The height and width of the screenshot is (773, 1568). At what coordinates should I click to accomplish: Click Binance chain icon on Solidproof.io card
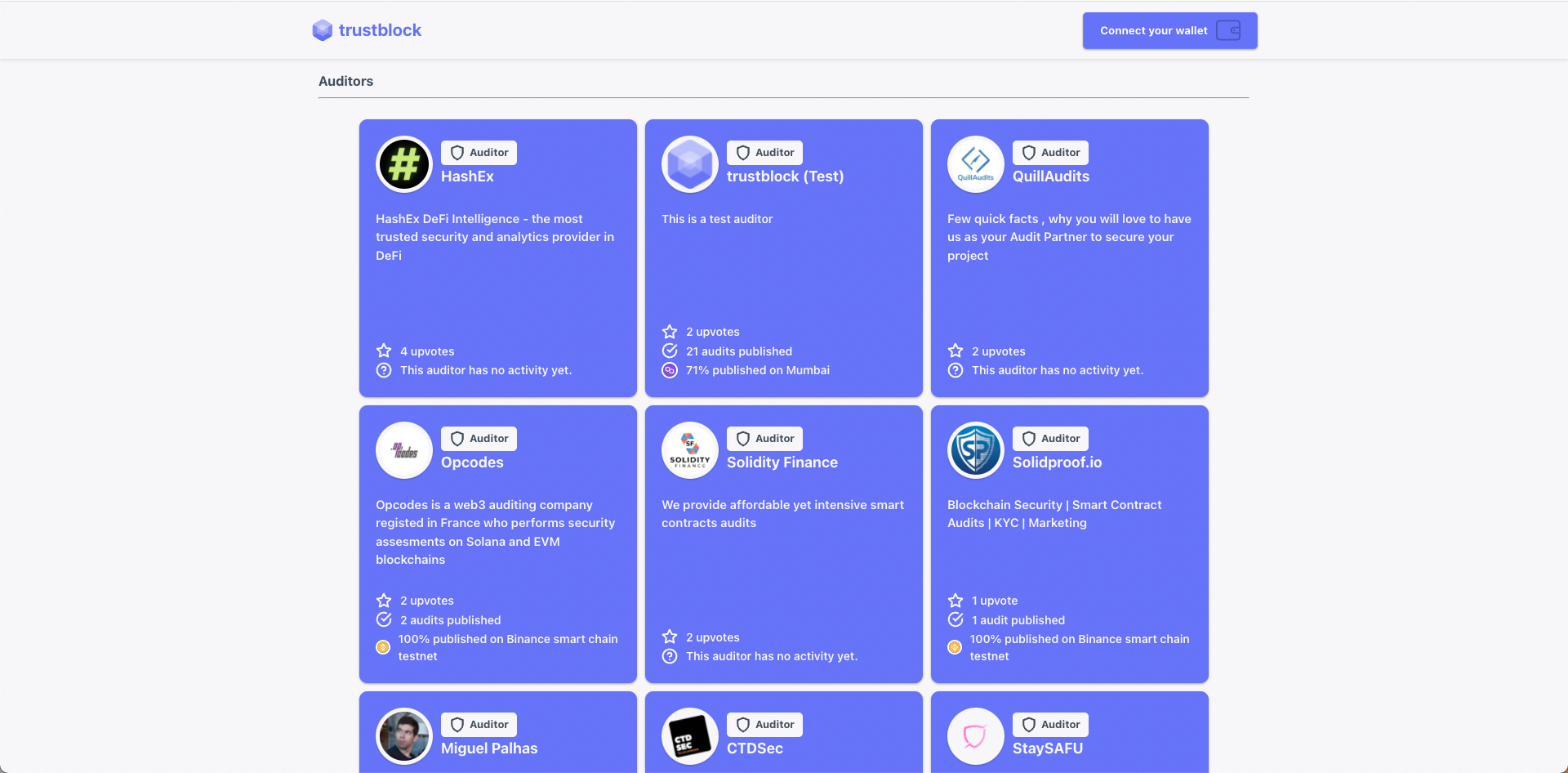pyautogui.click(x=955, y=647)
